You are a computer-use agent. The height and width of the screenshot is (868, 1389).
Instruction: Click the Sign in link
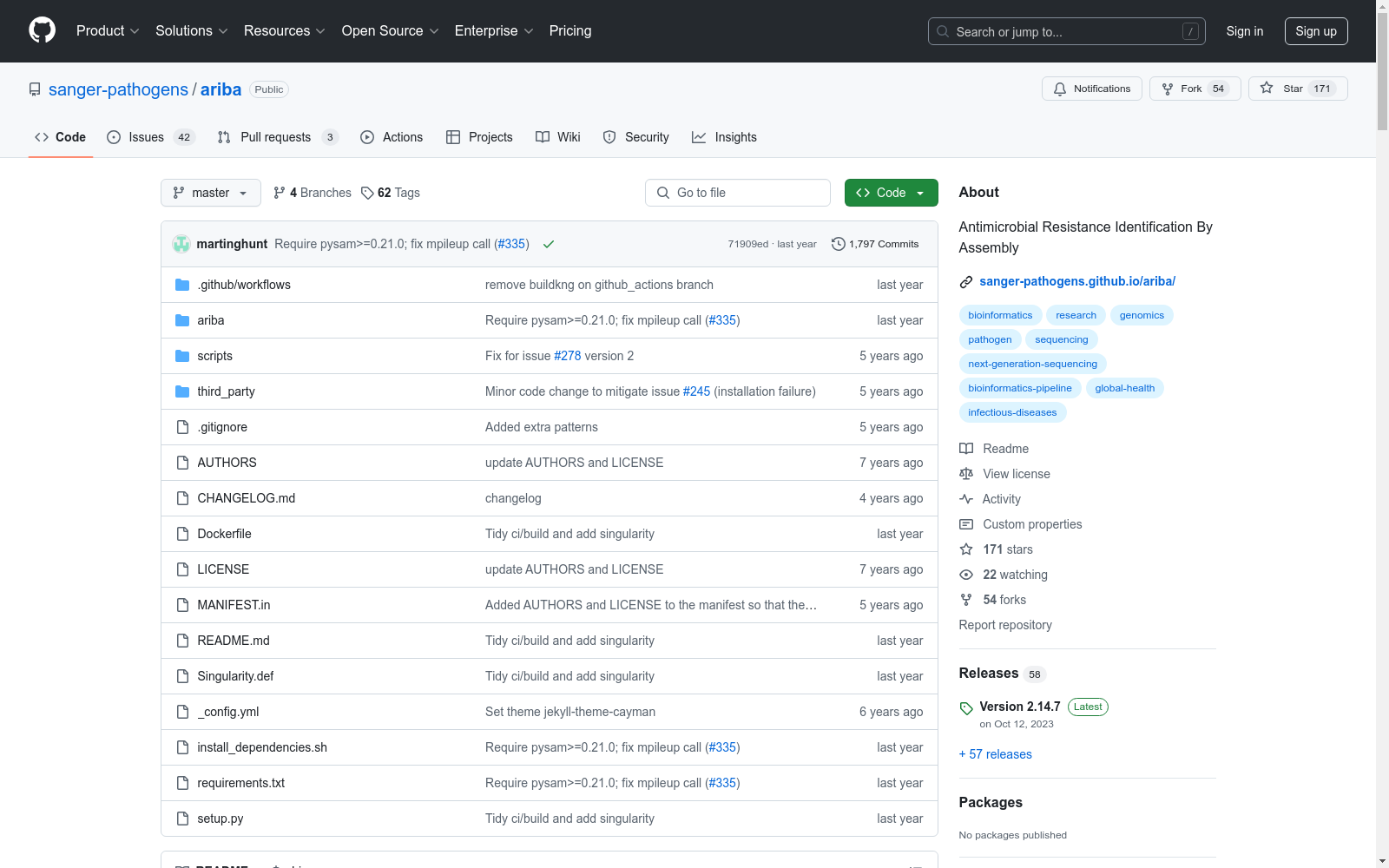point(1245,31)
